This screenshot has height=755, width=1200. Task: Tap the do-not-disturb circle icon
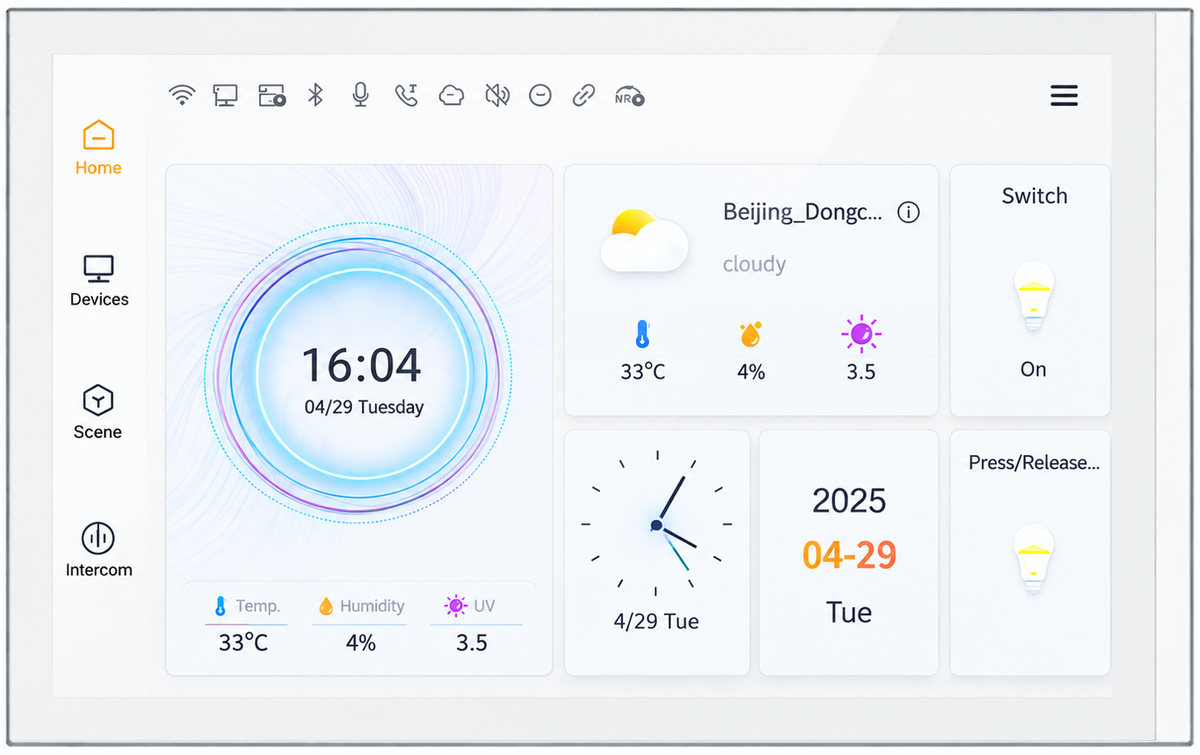tap(540, 95)
